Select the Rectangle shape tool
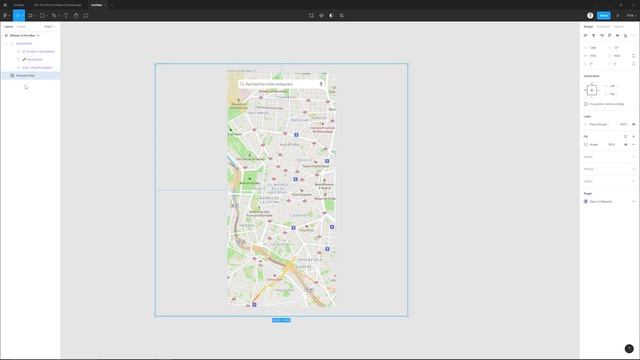This screenshot has width=640, height=360. (42, 16)
